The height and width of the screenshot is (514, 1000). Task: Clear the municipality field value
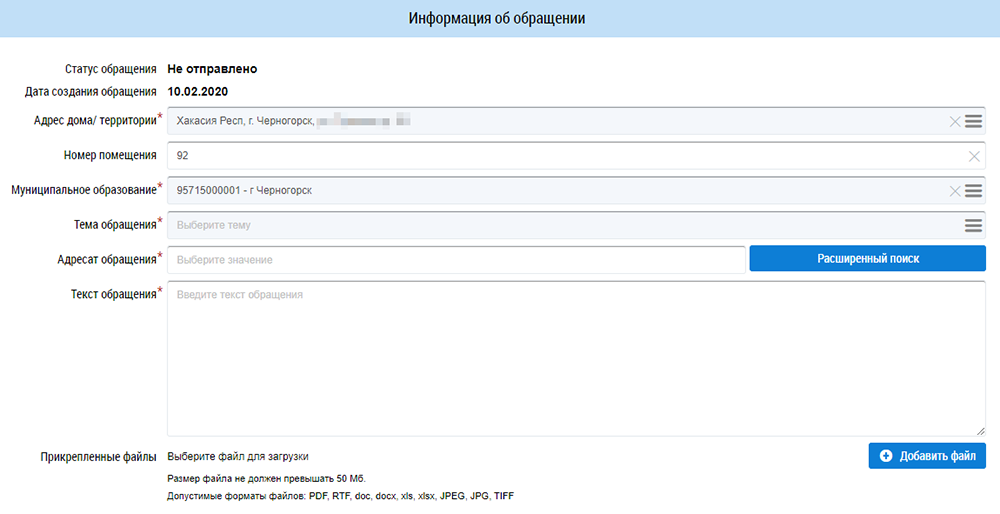pyautogui.click(x=955, y=191)
